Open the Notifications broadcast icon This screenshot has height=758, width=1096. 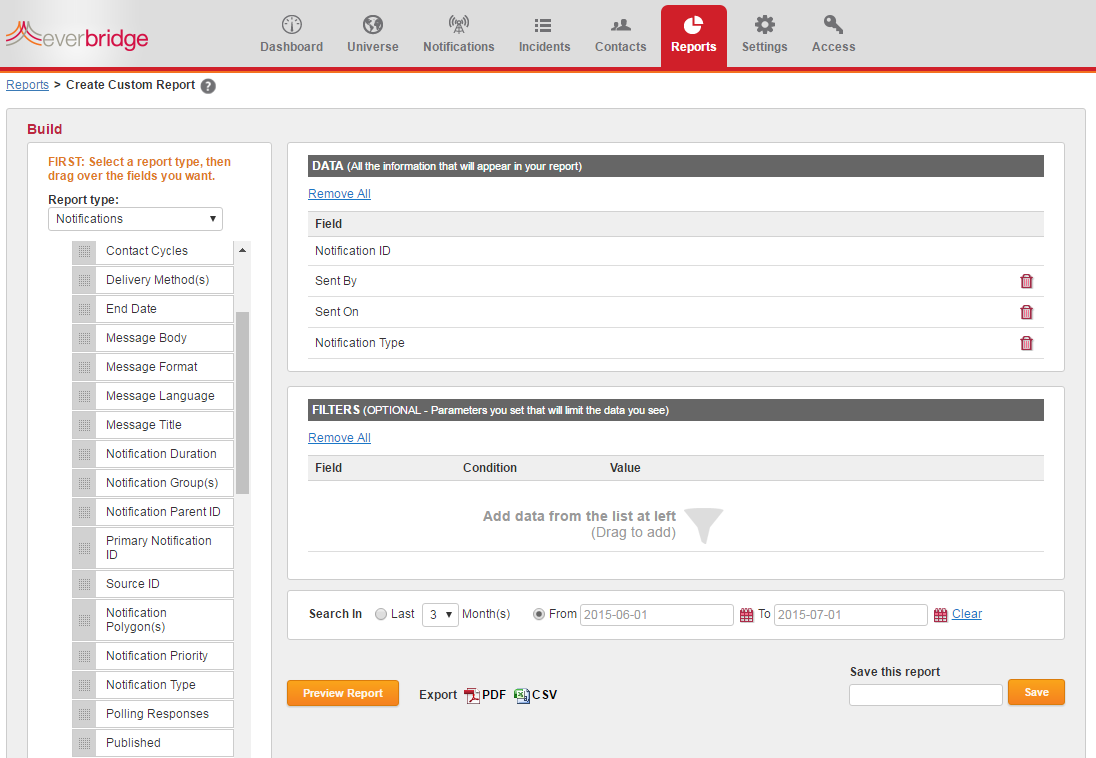(x=458, y=25)
